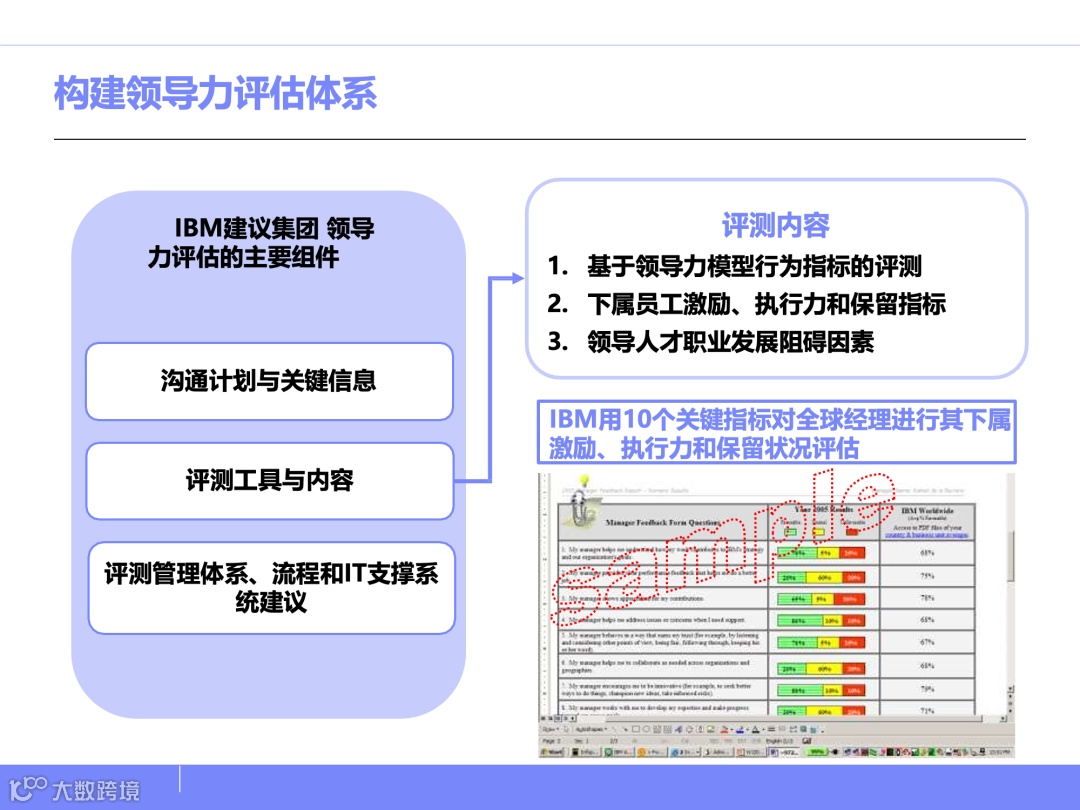
Task: Click the 大数跨境 logo in footer
Action: click(74, 789)
